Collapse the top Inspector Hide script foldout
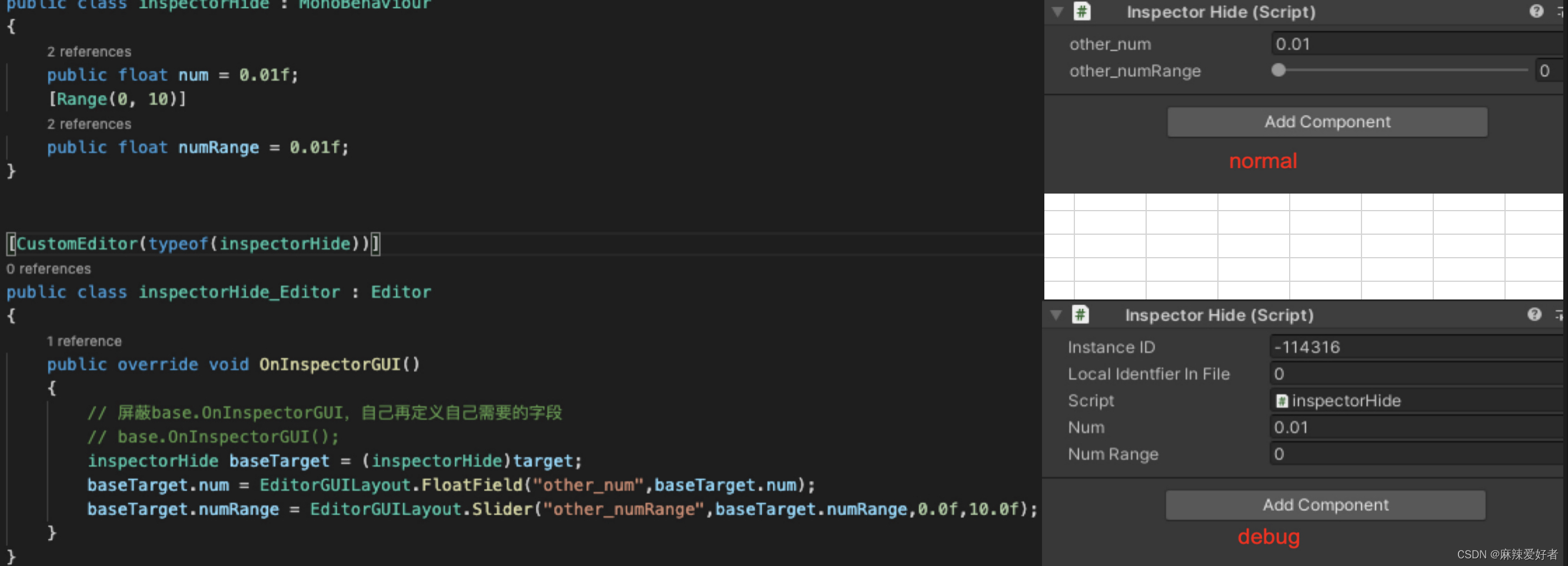The image size is (1568, 566). [1058, 12]
